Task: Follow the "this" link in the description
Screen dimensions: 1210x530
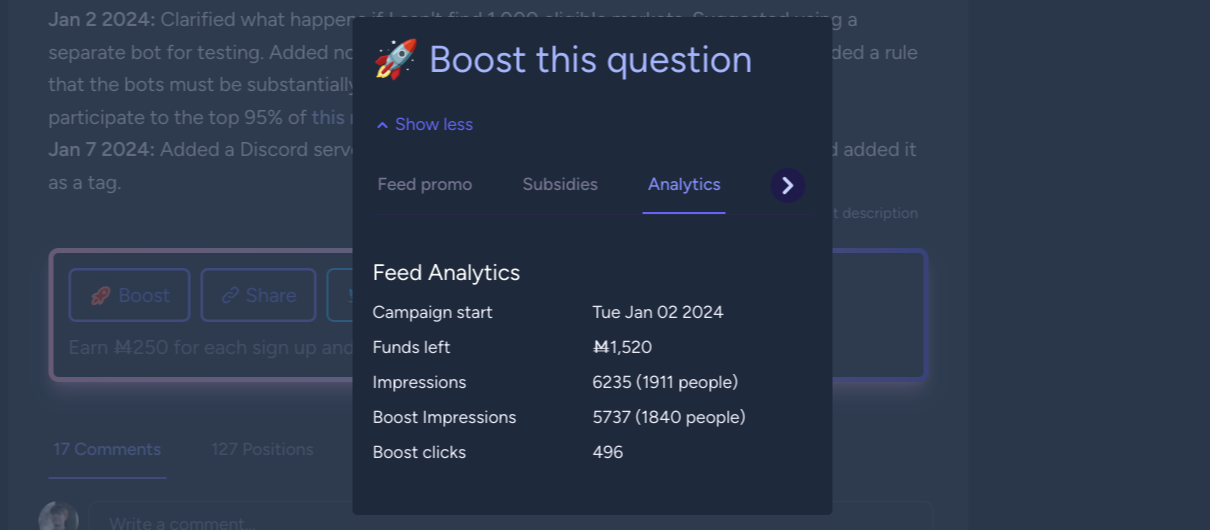Action: [x=327, y=117]
